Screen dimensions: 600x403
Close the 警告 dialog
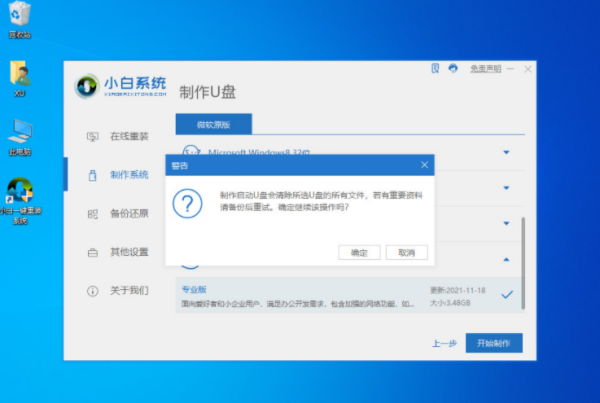[424, 165]
